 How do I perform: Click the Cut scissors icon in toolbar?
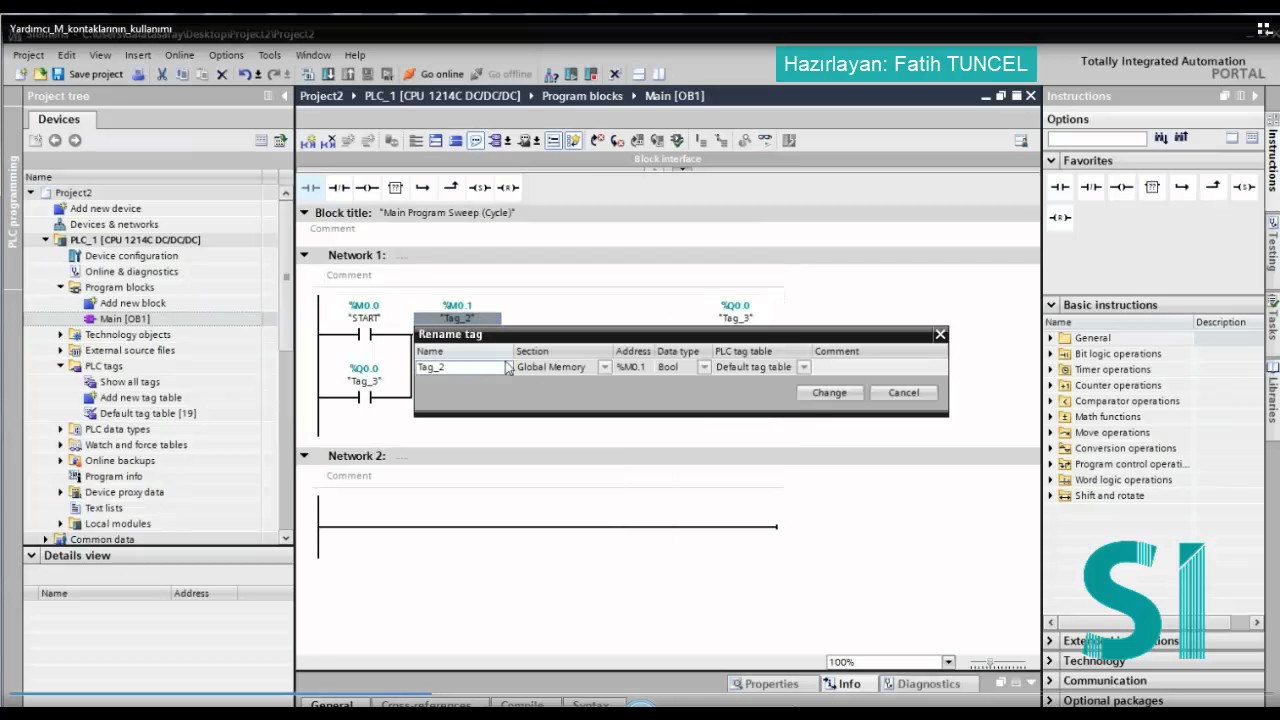[x=162, y=74]
